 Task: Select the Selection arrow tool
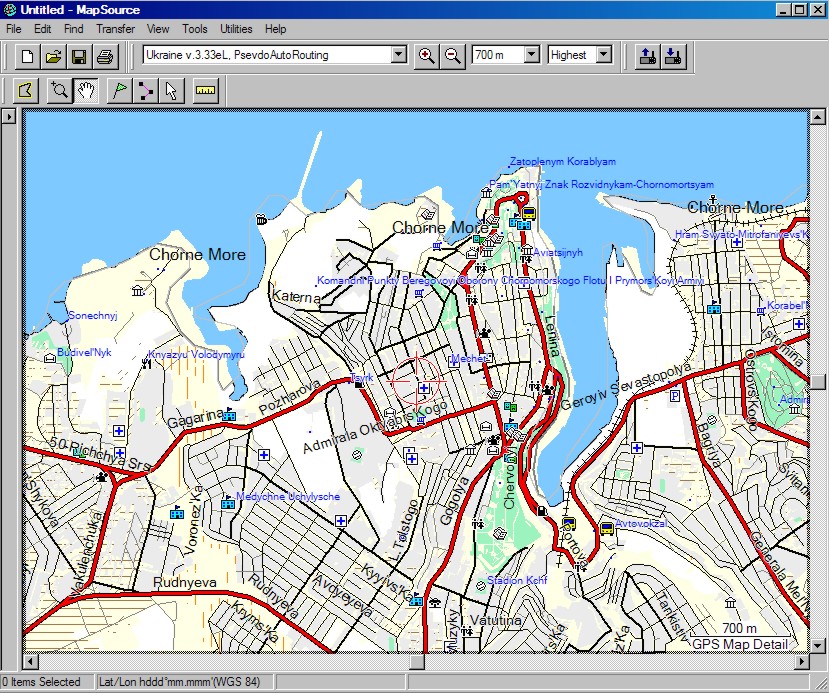tap(171, 91)
